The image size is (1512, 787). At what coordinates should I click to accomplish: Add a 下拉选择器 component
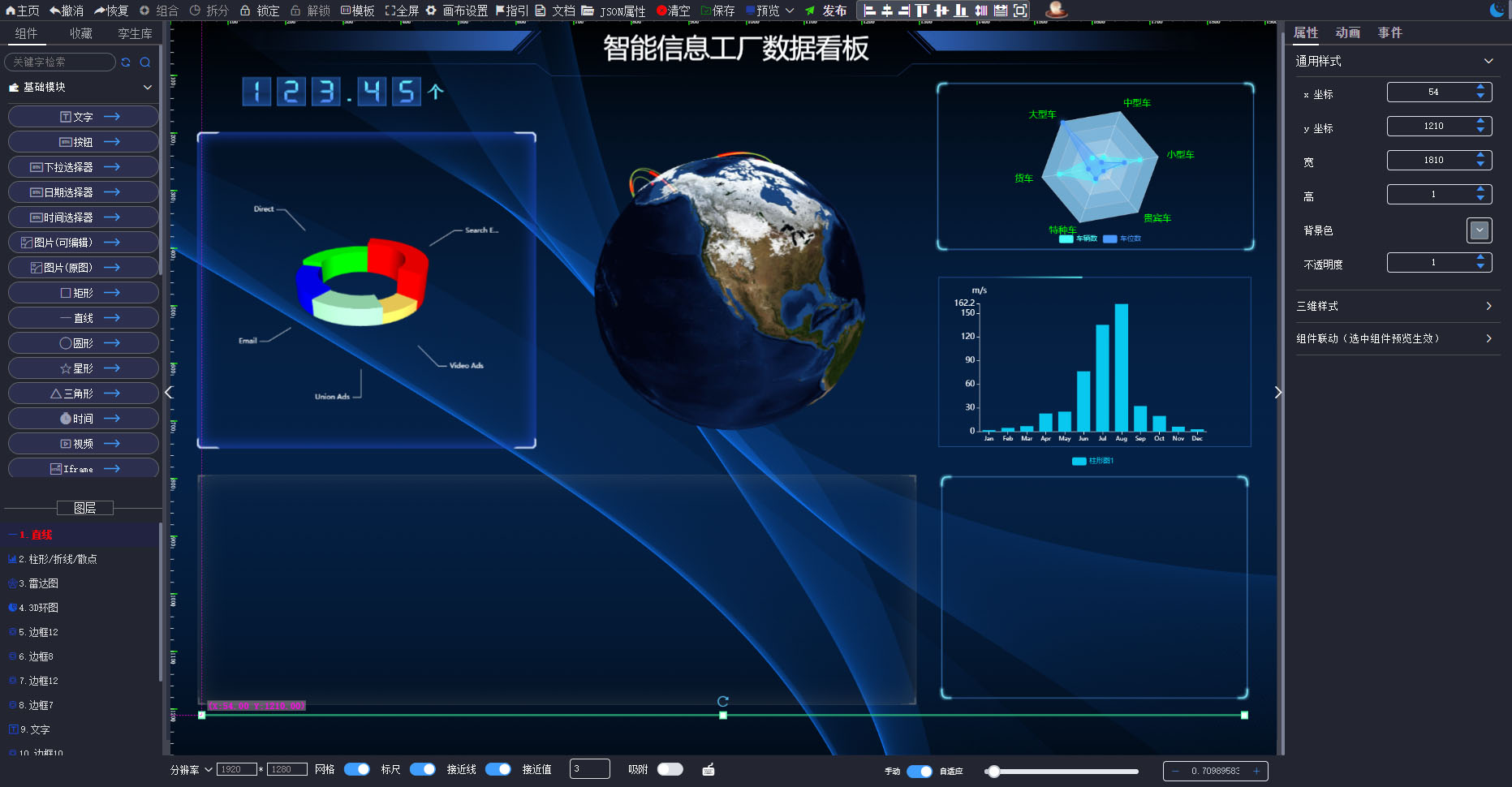pyautogui.click(x=83, y=167)
